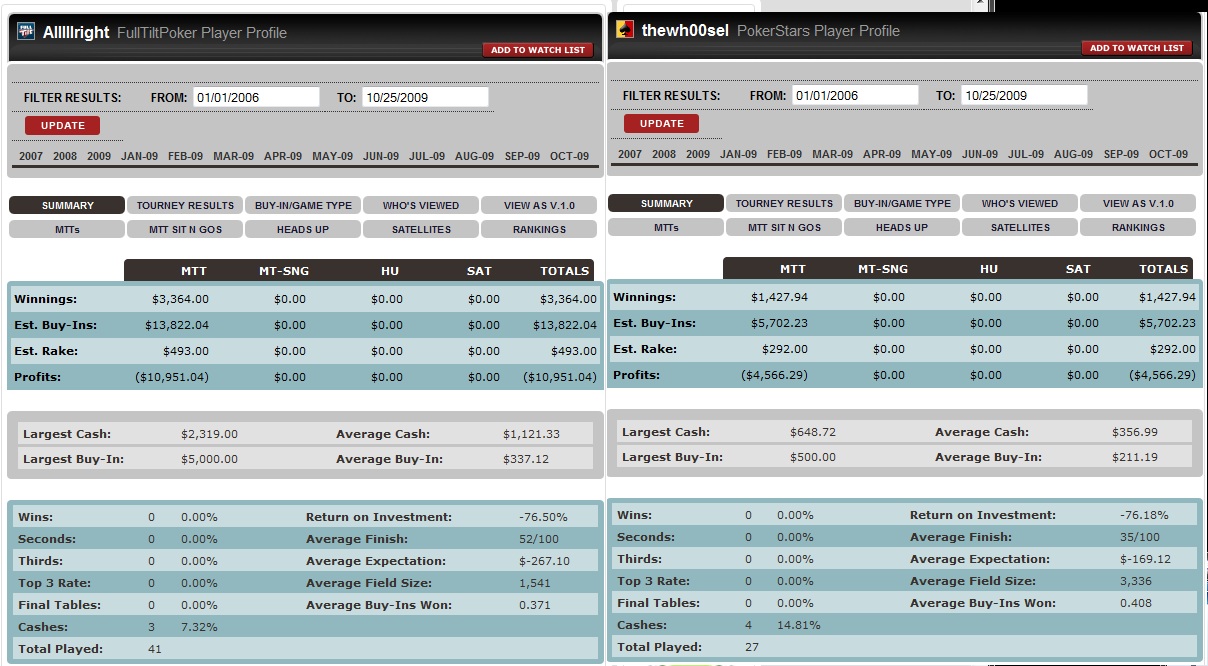Viewport: 1208px width, 666px height.
Task: Select JUN-09 in the Allllright profile
Action: coord(381,156)
